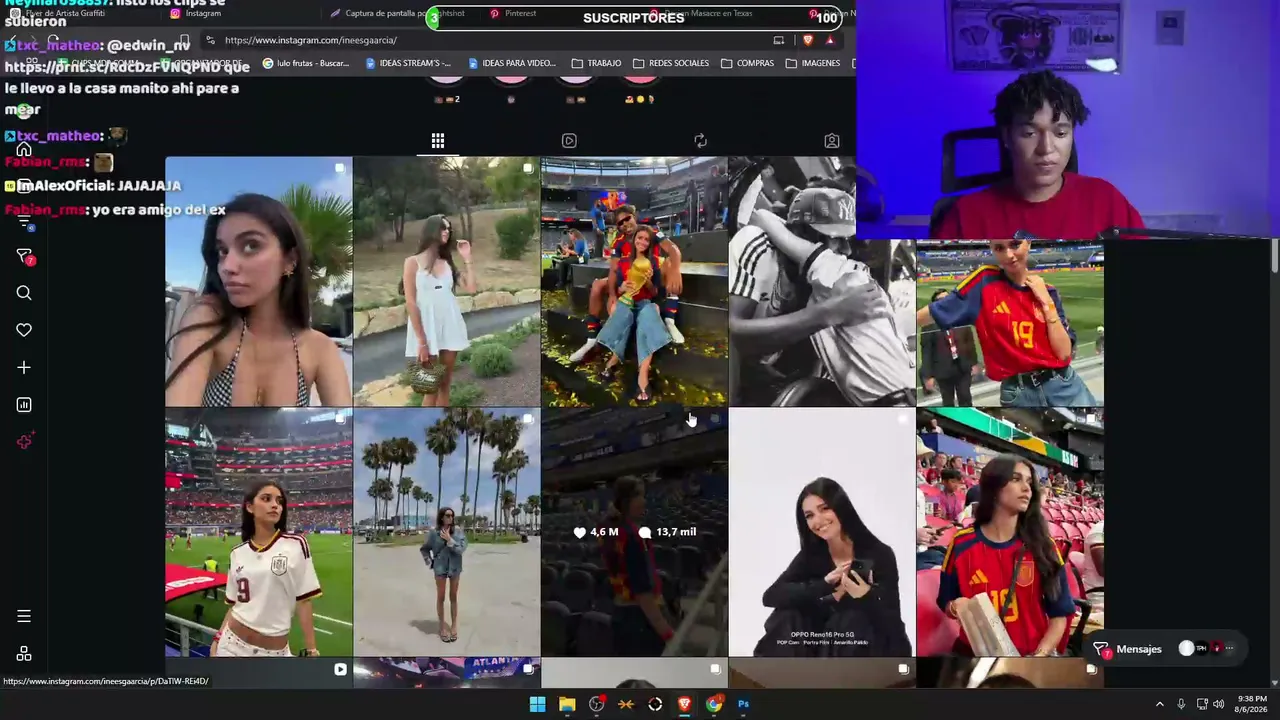
Task: Open the Instagram More hamburger menu
Action: [24, 616]
